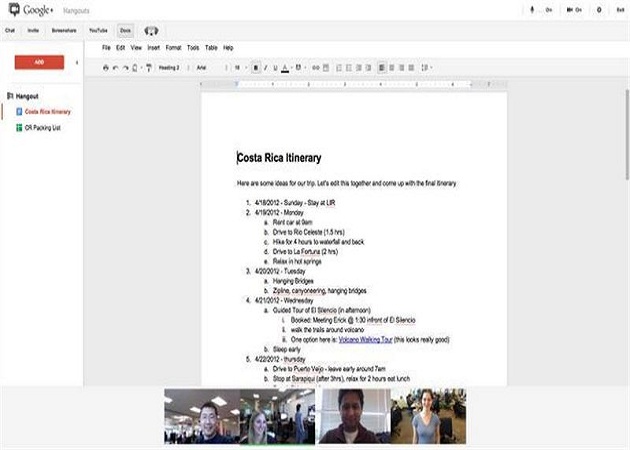Toggle italic formatting

265,67
